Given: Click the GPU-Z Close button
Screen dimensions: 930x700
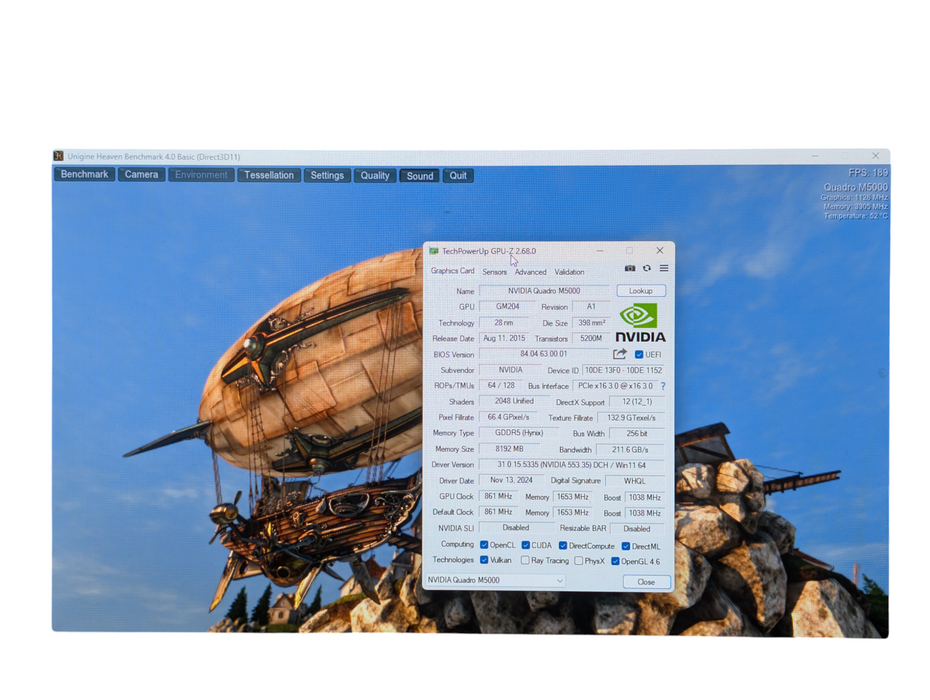Looking at the screenshot, I should [646, 582].
